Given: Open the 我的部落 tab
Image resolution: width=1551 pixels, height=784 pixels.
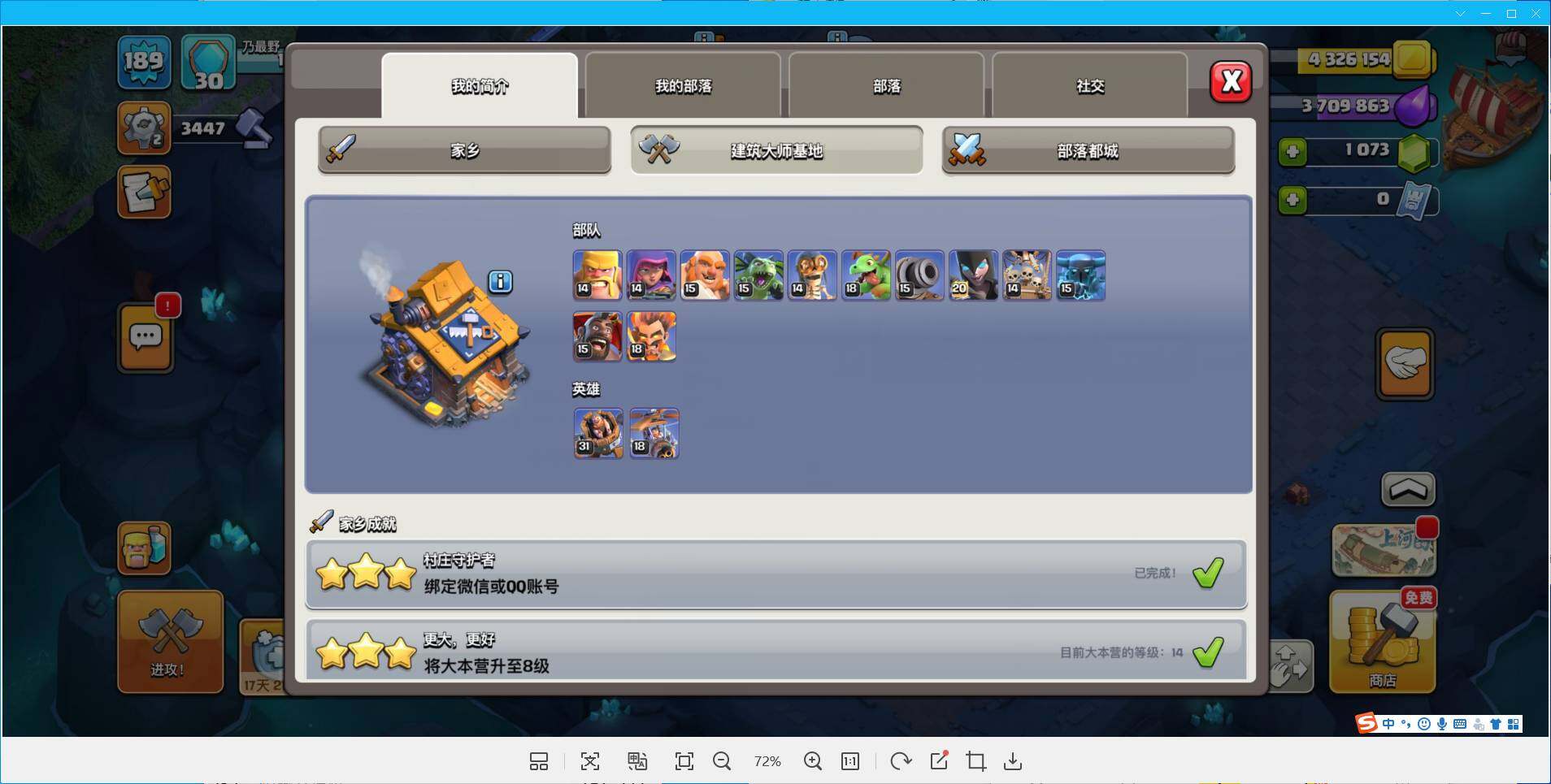Looking at the screenshot, I should pyautogui.click(x=683, y=85).
